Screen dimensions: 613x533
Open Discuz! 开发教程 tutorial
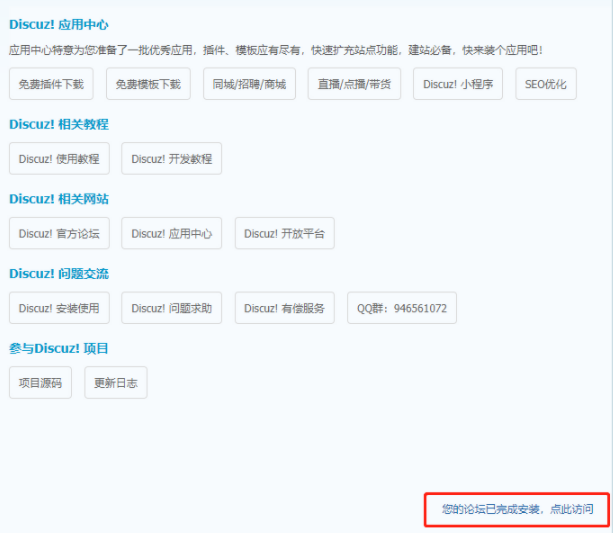pos(172,159)
